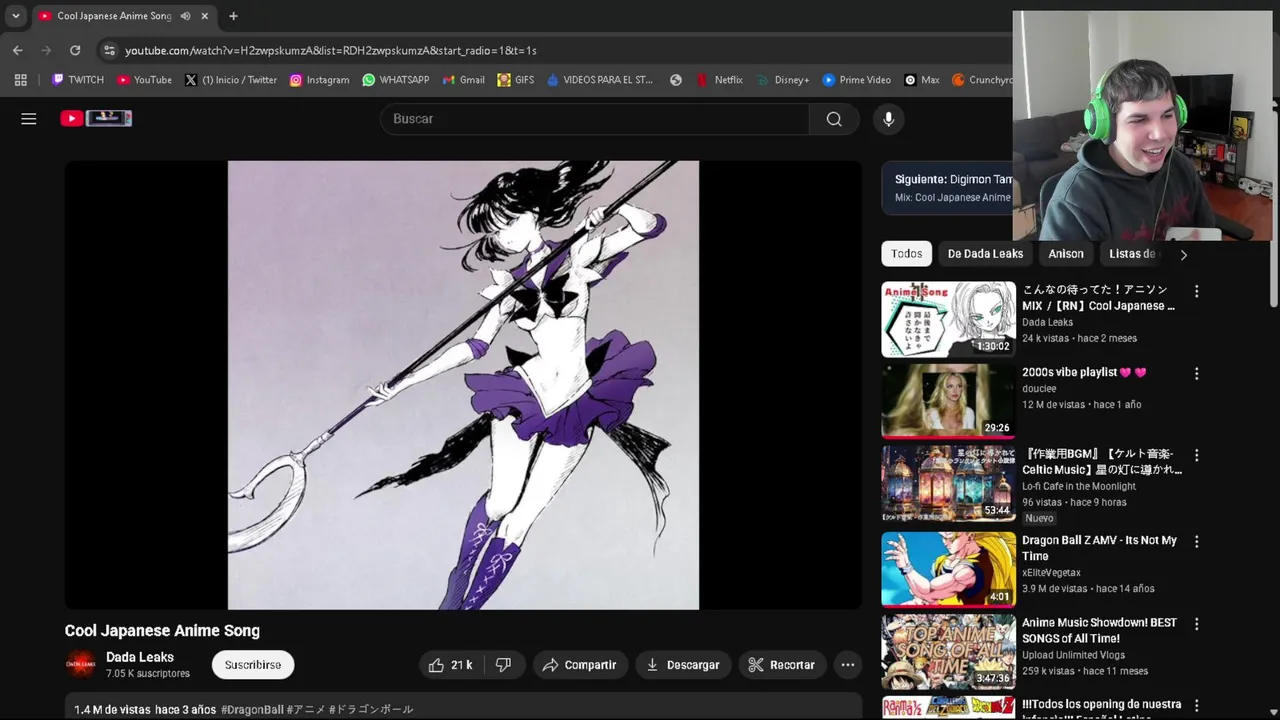The height and width of the screenshot is (720, 1280).
Task: Select the Listas de filter chip
Action: [1132, 254]
